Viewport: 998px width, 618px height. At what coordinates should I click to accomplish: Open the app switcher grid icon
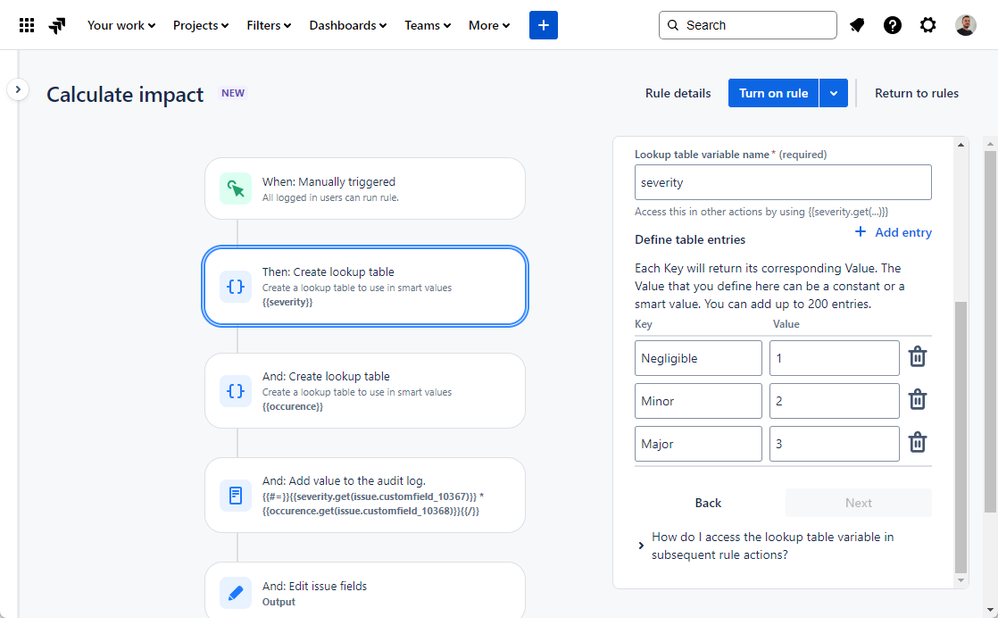(27, 25)
